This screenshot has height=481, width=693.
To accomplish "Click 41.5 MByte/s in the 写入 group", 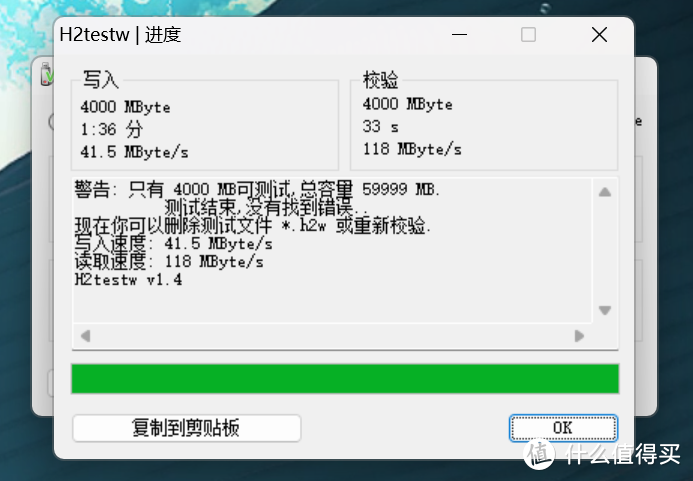I will pyautogui.click(x=134, y=152).
